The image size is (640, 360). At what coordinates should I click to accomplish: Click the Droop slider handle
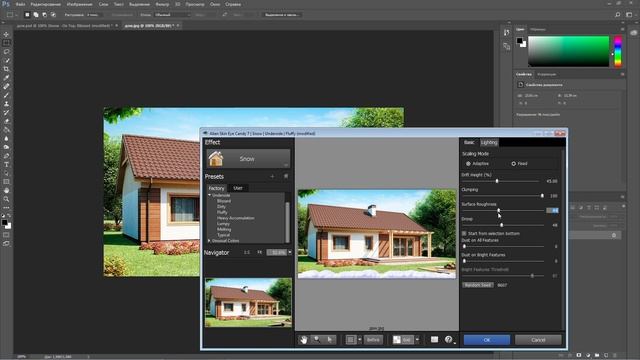coord(502,225)
